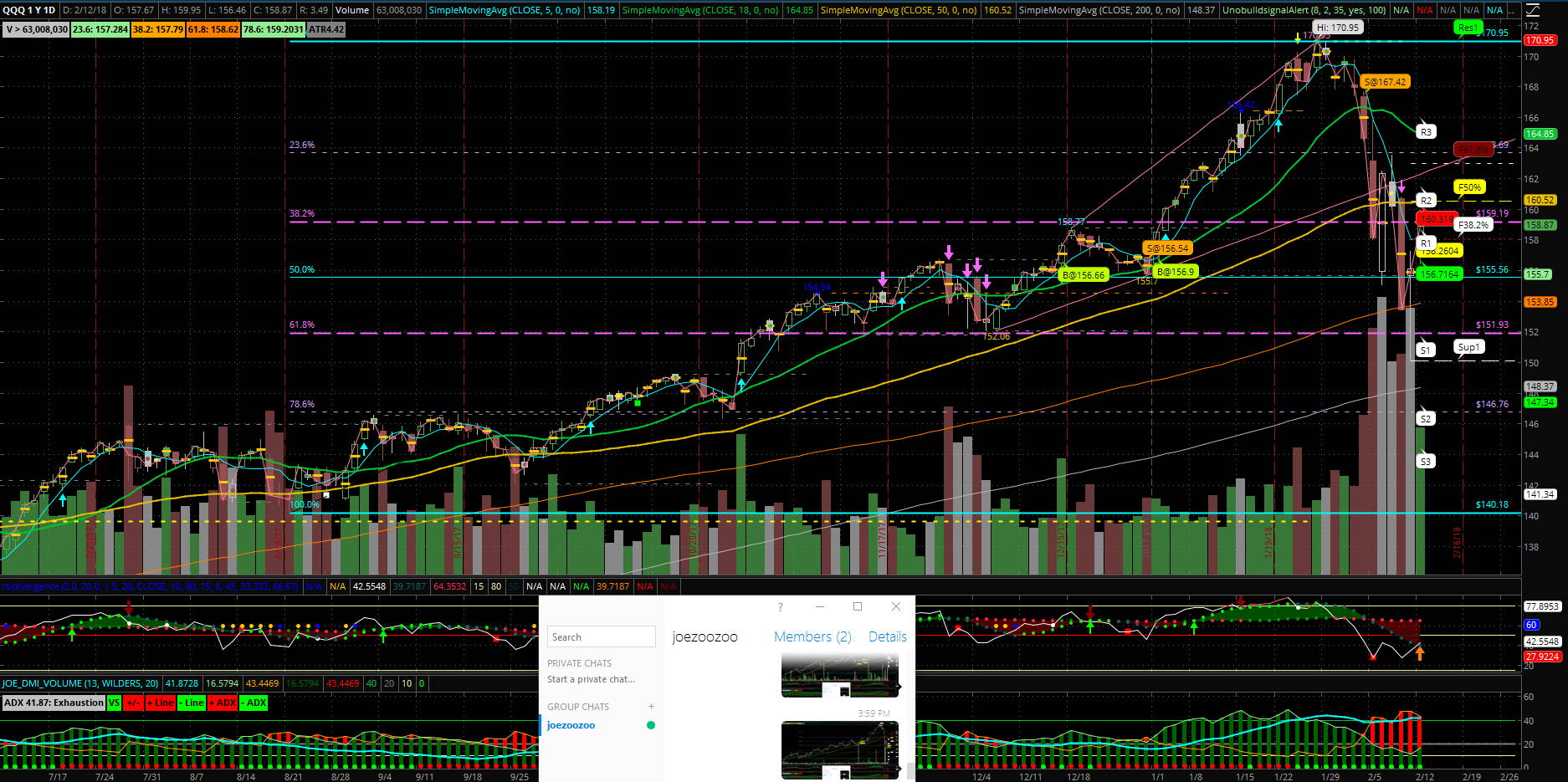1568x782 pixels.
Task: Click the 61.8: 158.62 orange label
Action: (213, 29)
